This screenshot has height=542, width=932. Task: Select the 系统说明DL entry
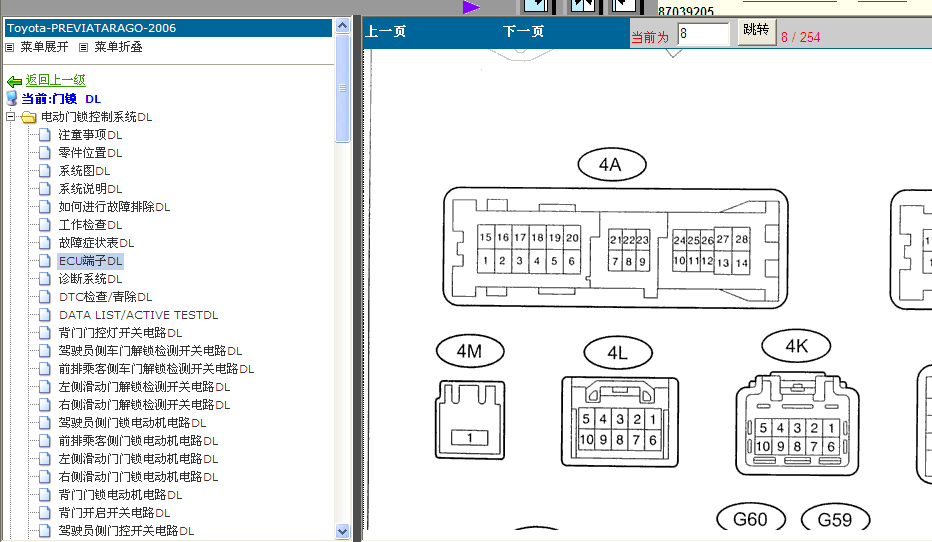pos(90,189)
